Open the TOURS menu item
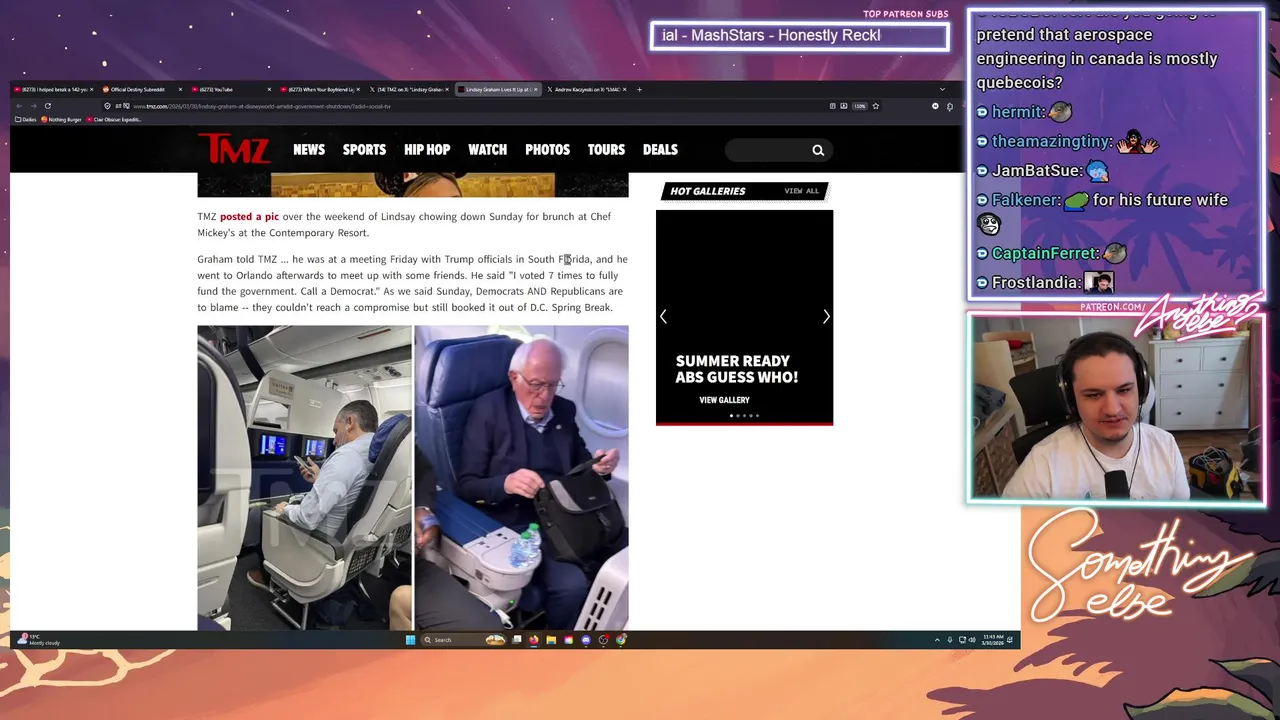The width and height of the screenshot is (1280, 720). pyautogui.click(x=606, y=149)
